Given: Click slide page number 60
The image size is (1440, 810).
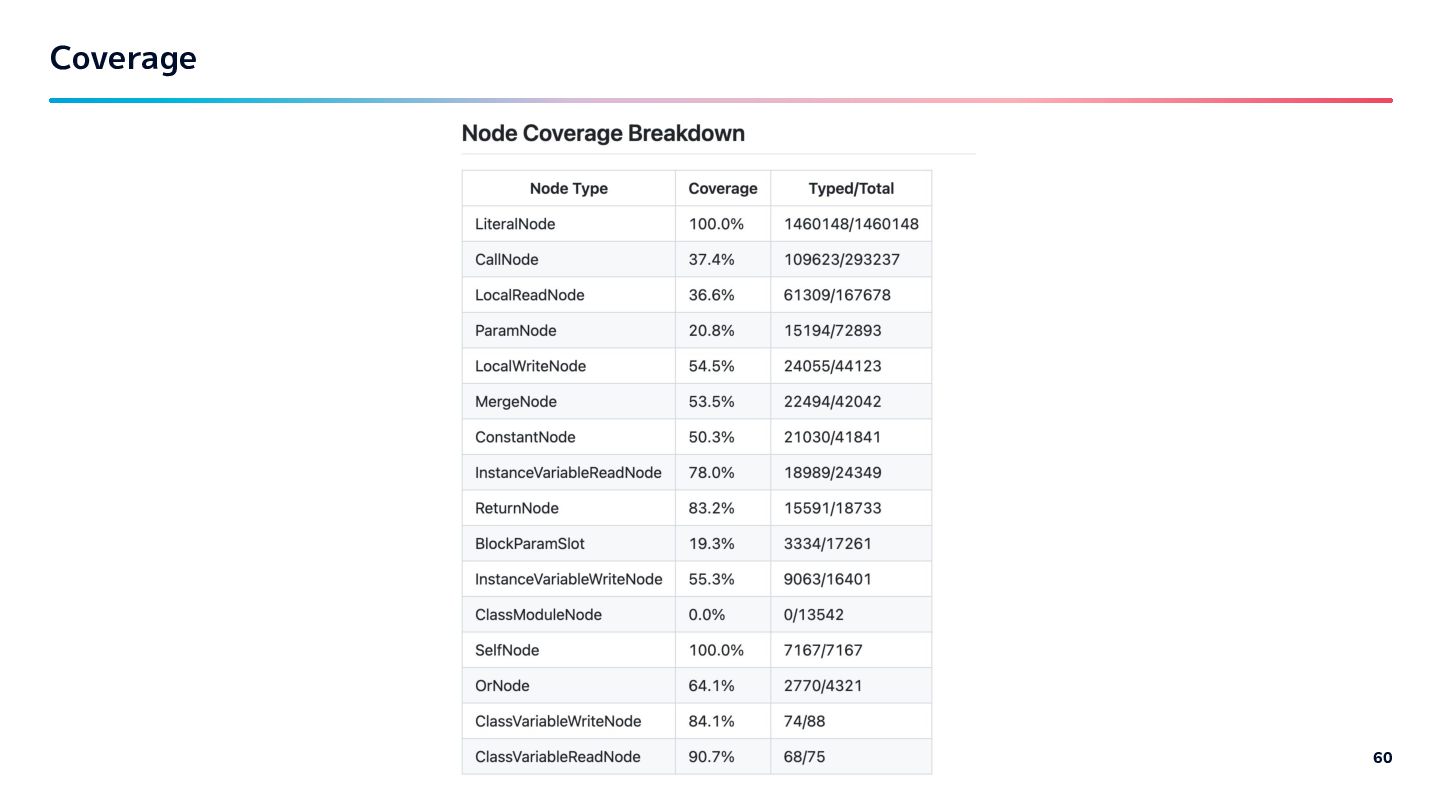Looking at the screenshot, I should [1382, 758].
